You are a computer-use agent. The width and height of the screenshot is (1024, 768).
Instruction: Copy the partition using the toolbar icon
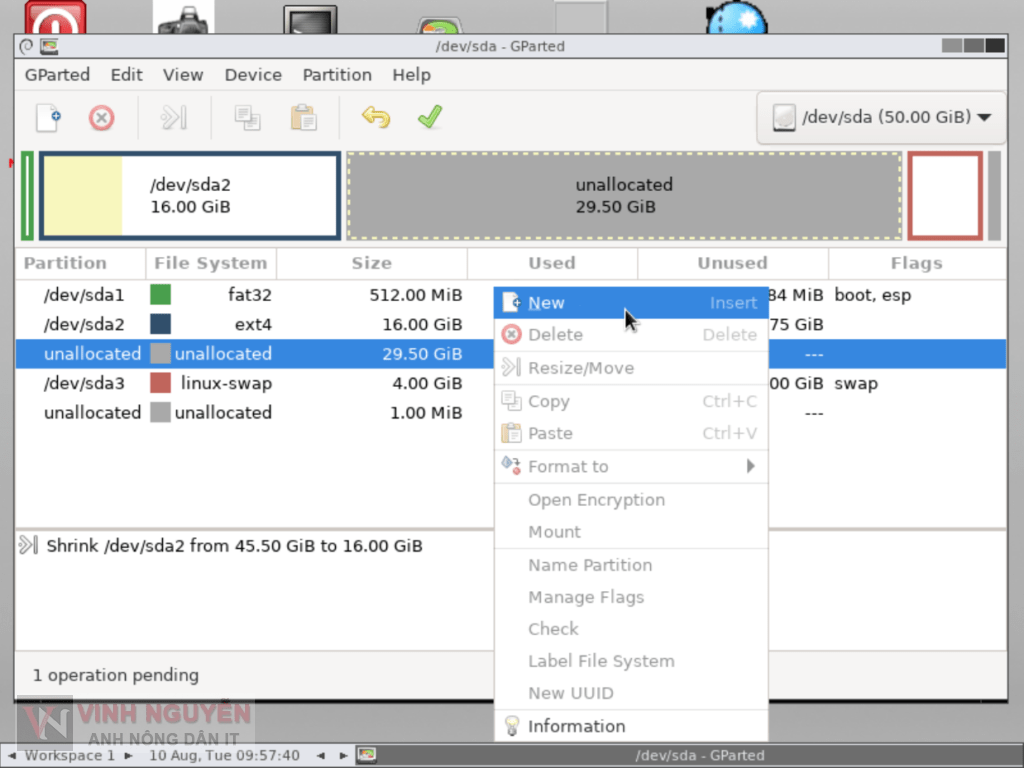(x=247, y=117)
